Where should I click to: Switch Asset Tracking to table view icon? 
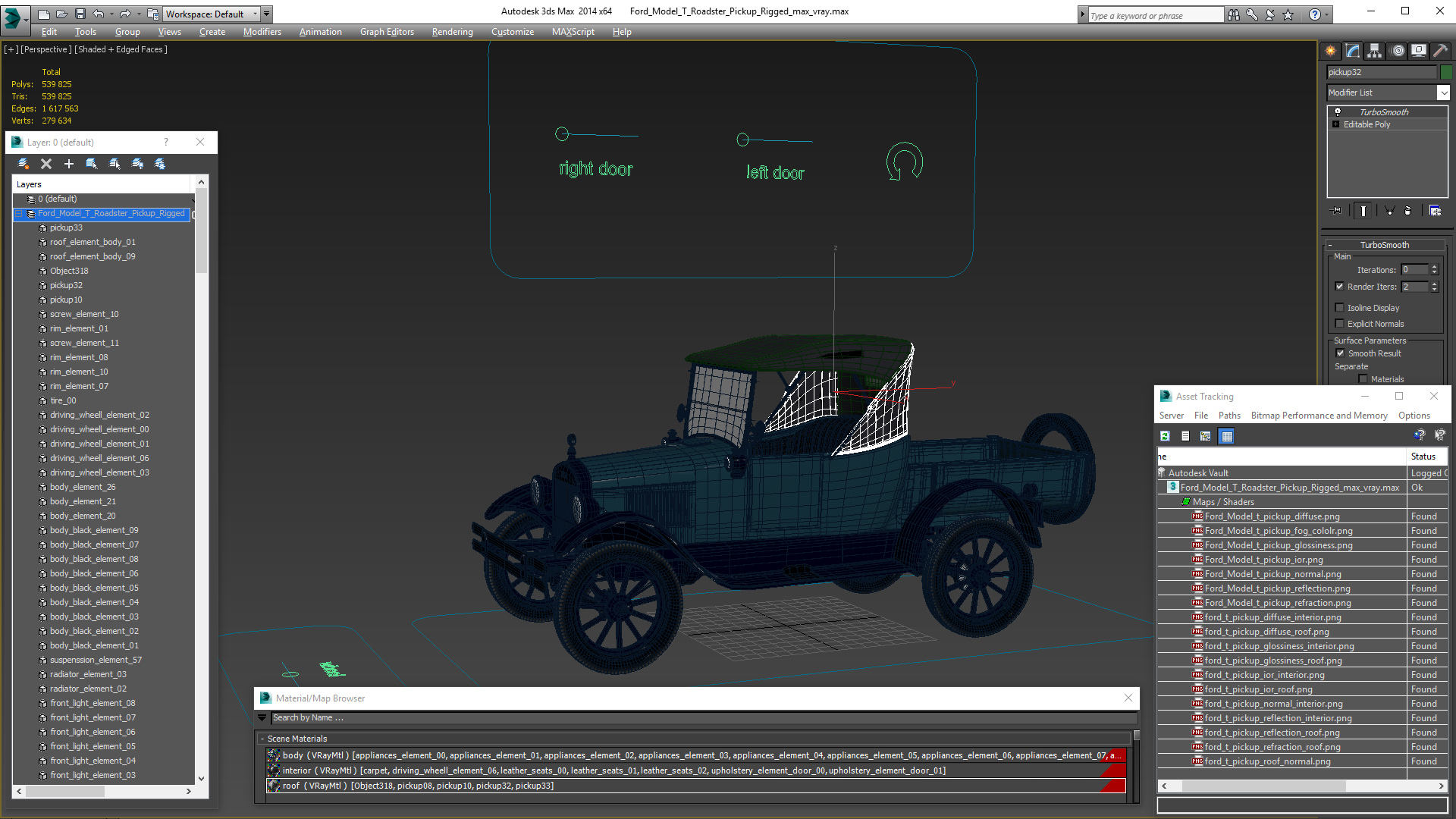pyautogui.click(x=1227, y=436)
